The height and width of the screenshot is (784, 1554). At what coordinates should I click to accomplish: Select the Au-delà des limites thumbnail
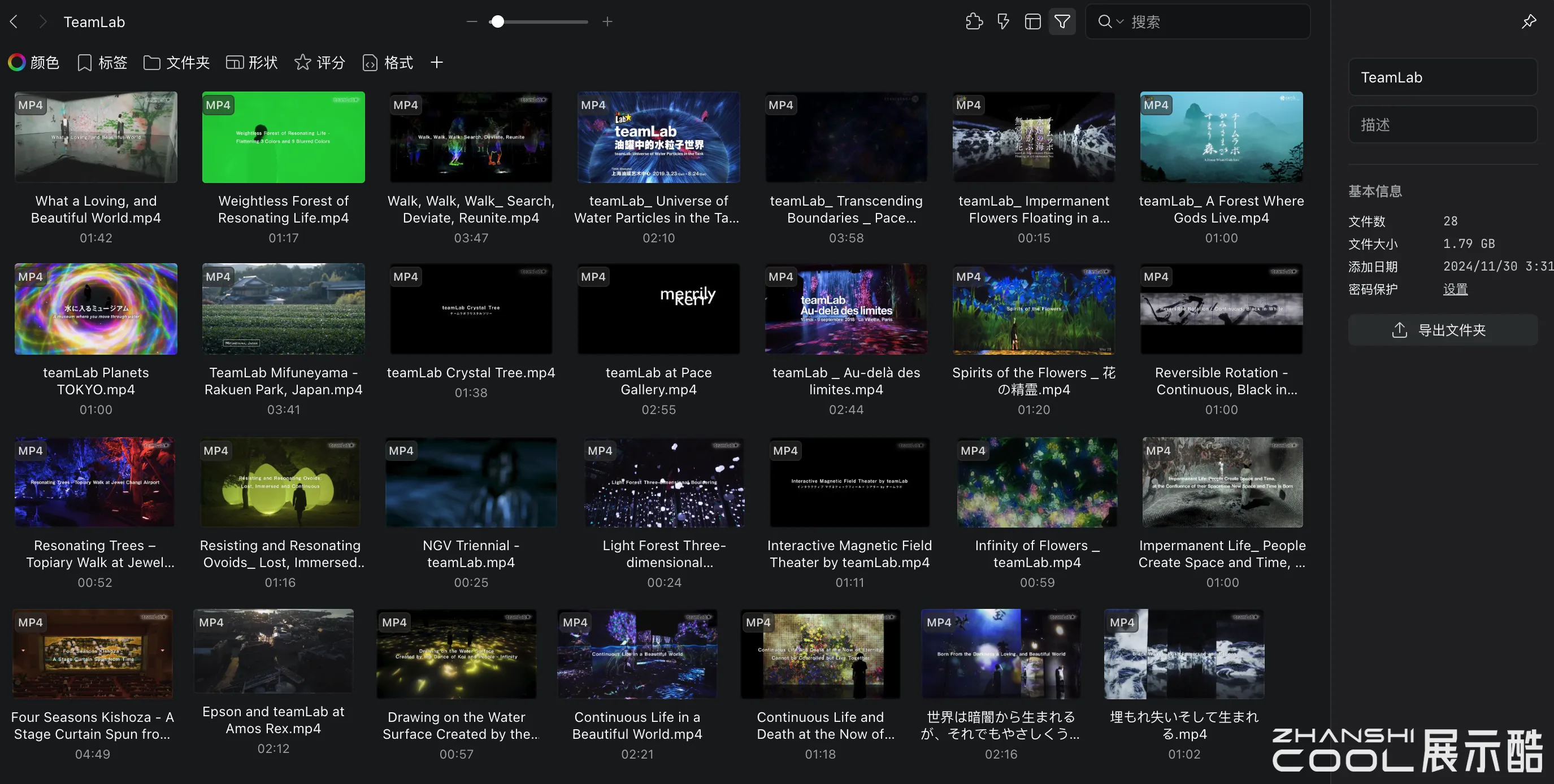point(847,309)
